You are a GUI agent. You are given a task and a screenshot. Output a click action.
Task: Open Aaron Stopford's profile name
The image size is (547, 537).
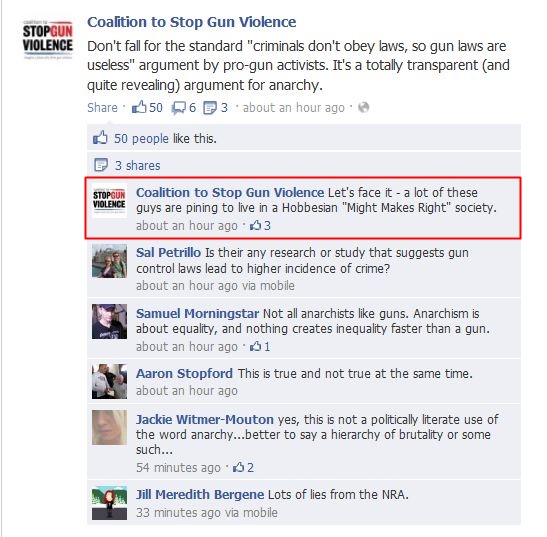184,373
